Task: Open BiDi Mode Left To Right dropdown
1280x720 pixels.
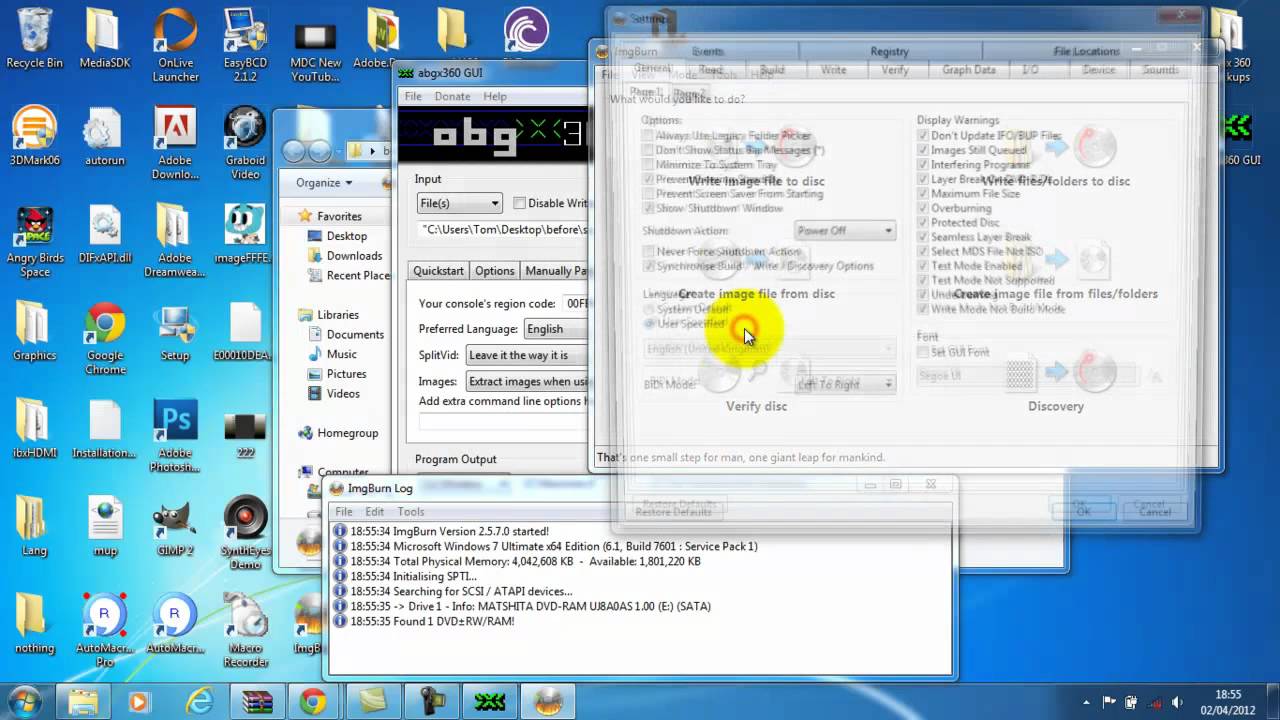Action: (844, 384)
